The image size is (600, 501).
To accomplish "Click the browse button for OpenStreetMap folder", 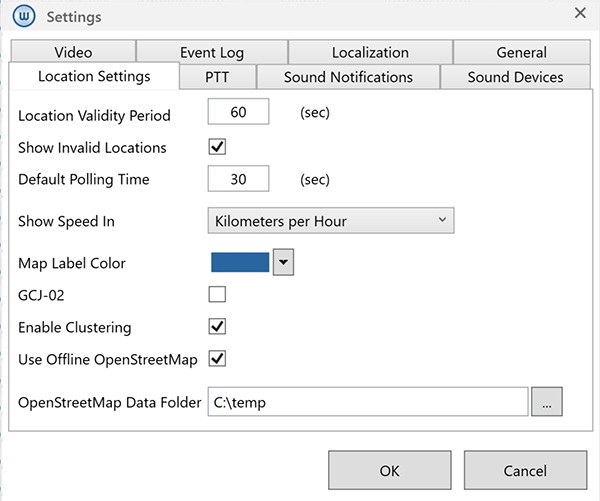I will [547, 402].
